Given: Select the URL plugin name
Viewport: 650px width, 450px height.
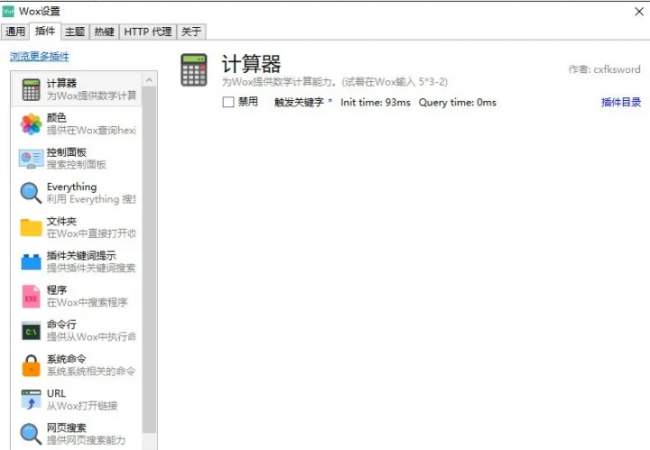Looking at the screenshot, I should pyautogui.click(x=56, y=393).
